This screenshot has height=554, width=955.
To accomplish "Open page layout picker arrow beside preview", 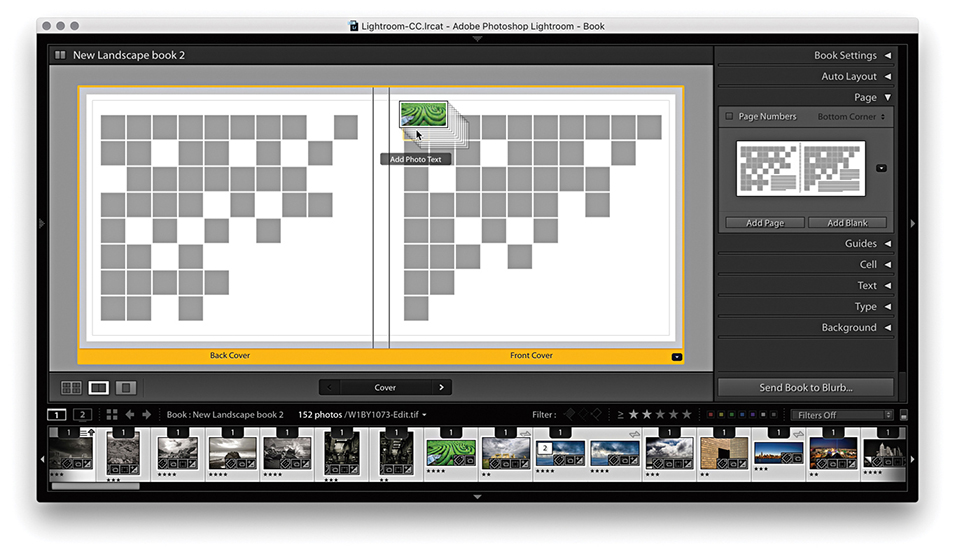I will tap(881, 168).
